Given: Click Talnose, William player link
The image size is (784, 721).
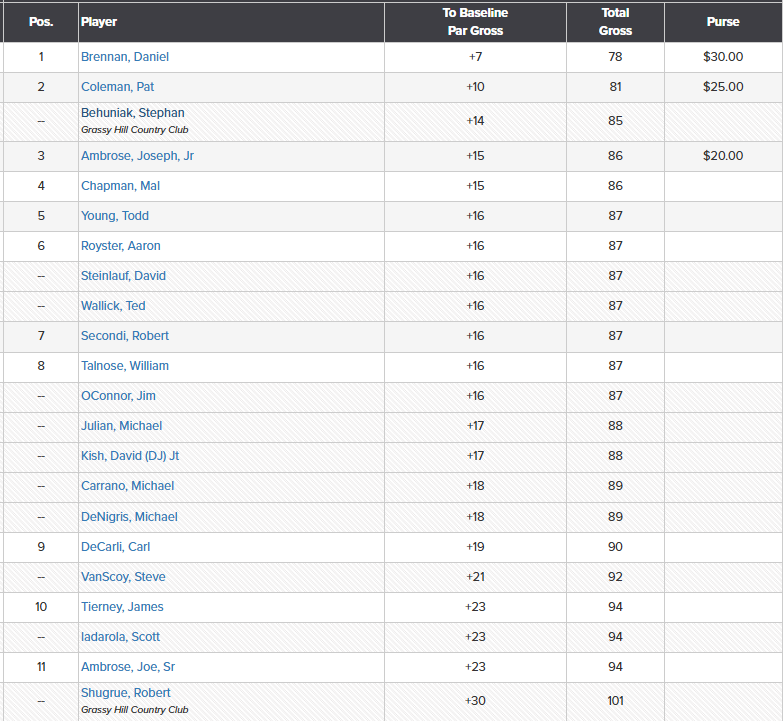Looking at the screenshot, I should (x=125, y=366).
